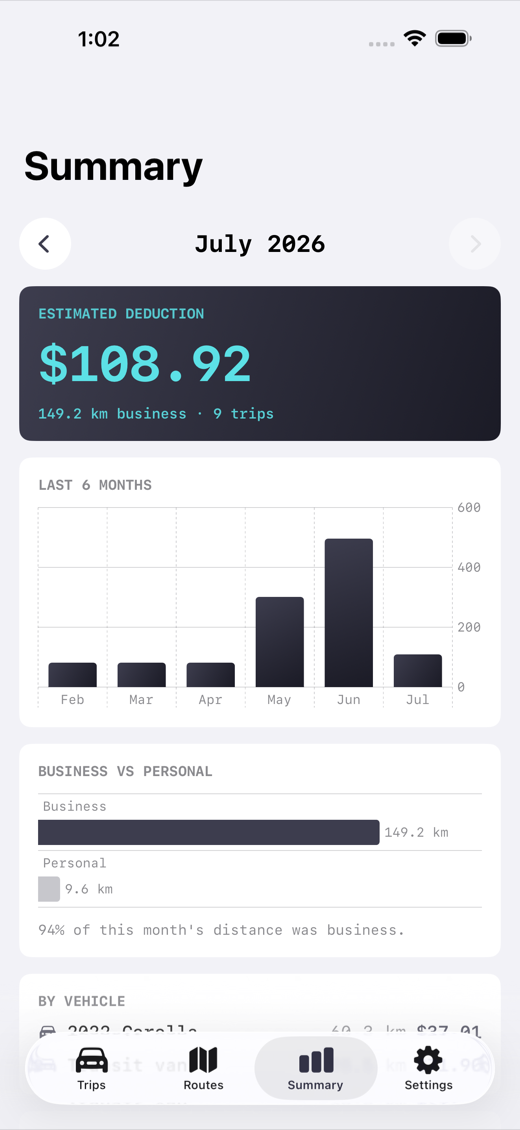
Task: Tap the February bar in chart
Action: [x=73, y=675]
